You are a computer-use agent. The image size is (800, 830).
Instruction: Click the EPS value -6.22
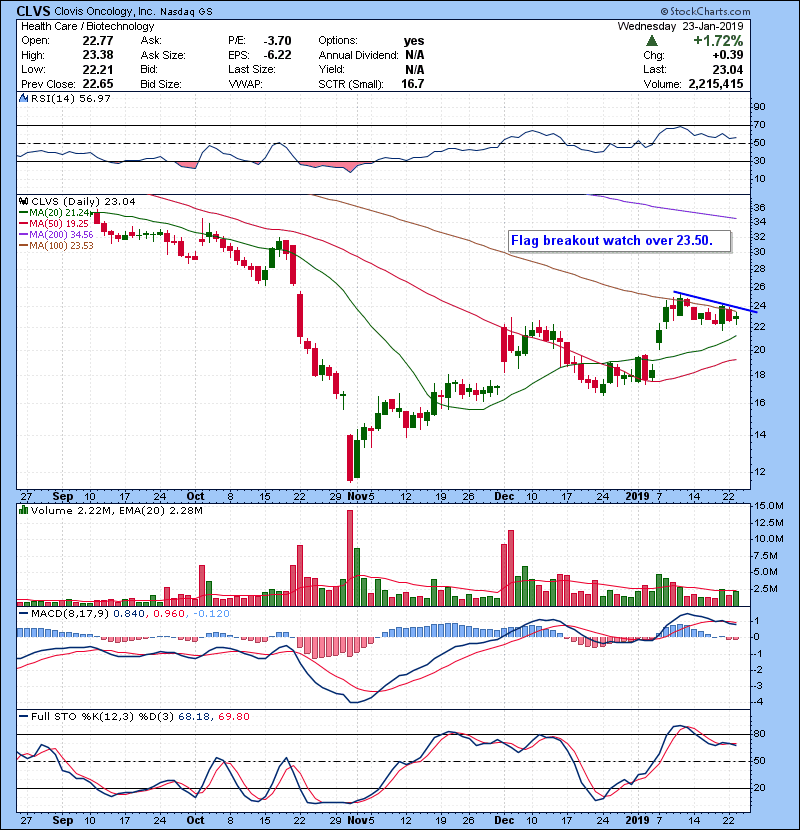pyautogui.click(x=277, y=55)
